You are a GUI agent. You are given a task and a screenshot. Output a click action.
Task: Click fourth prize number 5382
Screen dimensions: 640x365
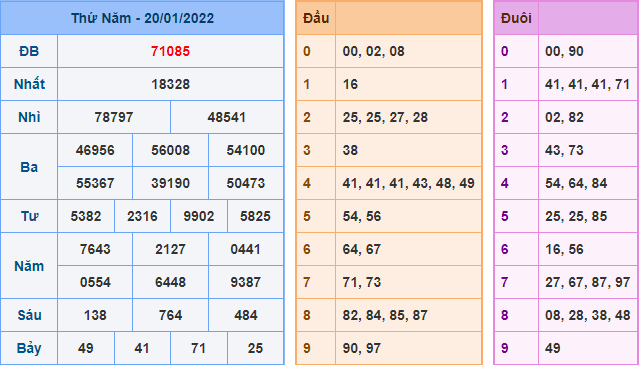pos(86,216)
